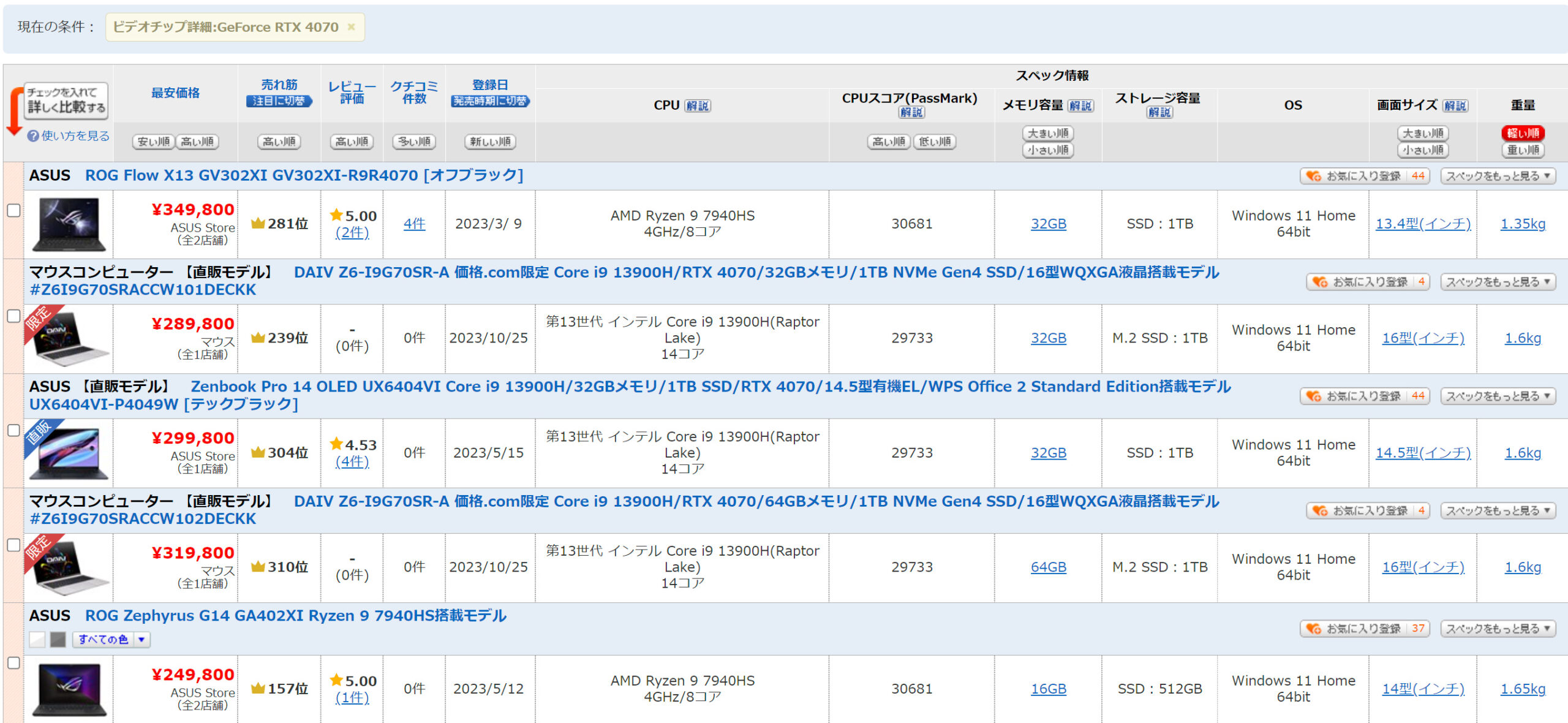Open the ROG Flow X13 GV302XI product link
The image size is (1568, 723).
coord(304,176)
